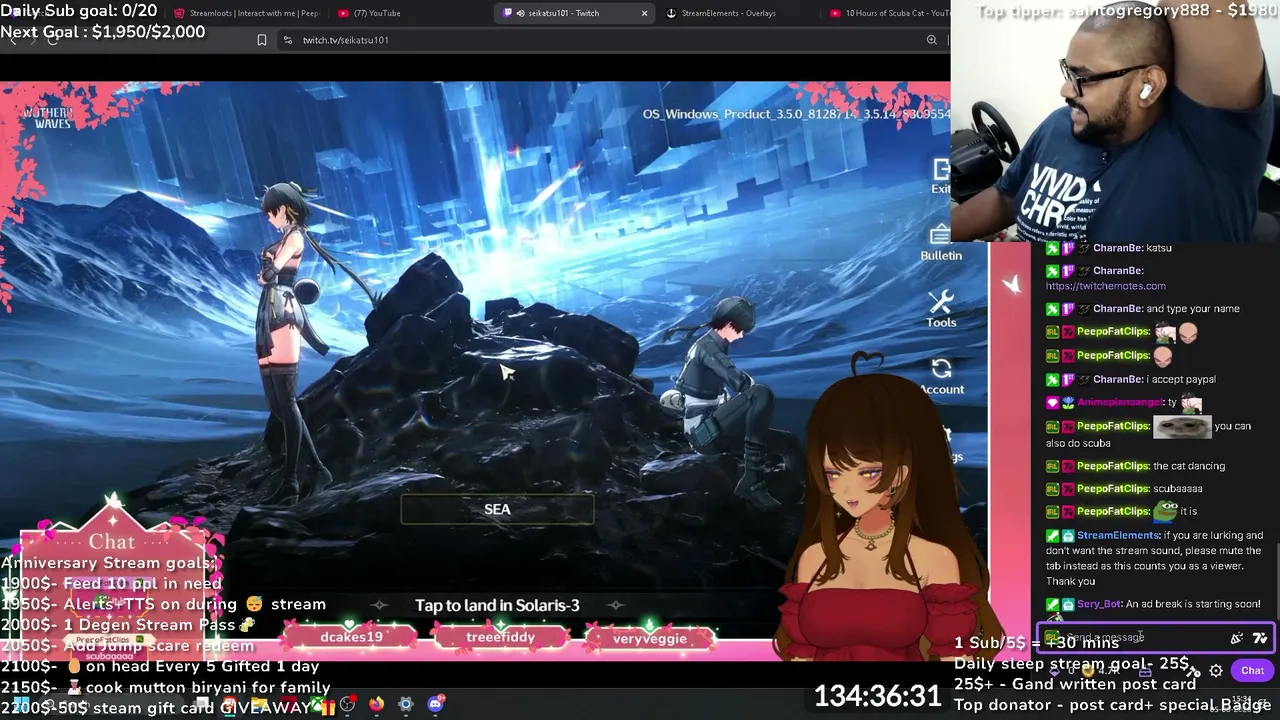Image resolution: width=1280 pixels, height=720 pixels.
Task: Click PeepoFatClips name on 'the cat dancing'
Action: pos(1112,466)
